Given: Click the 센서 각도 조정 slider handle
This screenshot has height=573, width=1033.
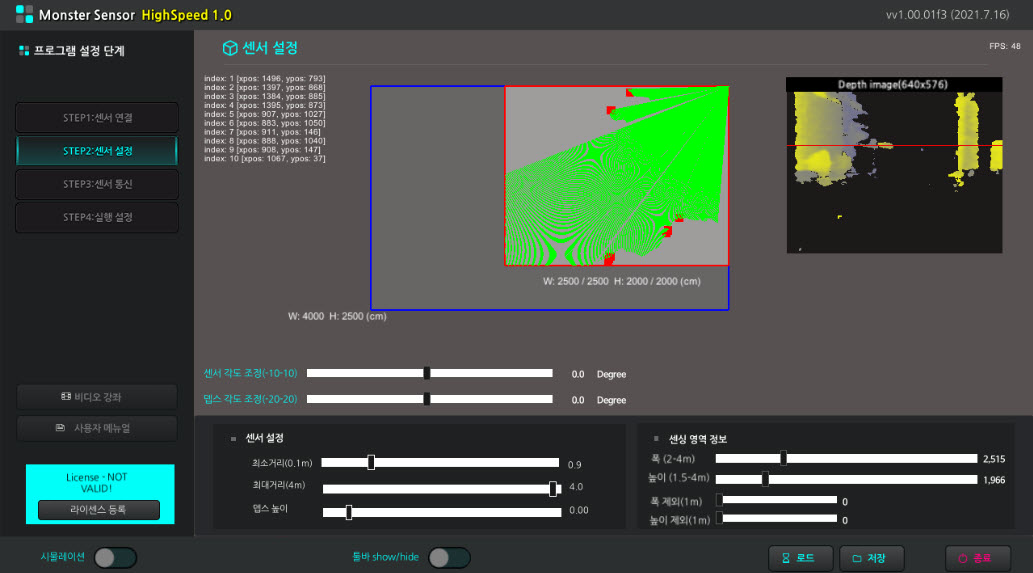Looking at the screenshot, I should [x=427, y=373].
